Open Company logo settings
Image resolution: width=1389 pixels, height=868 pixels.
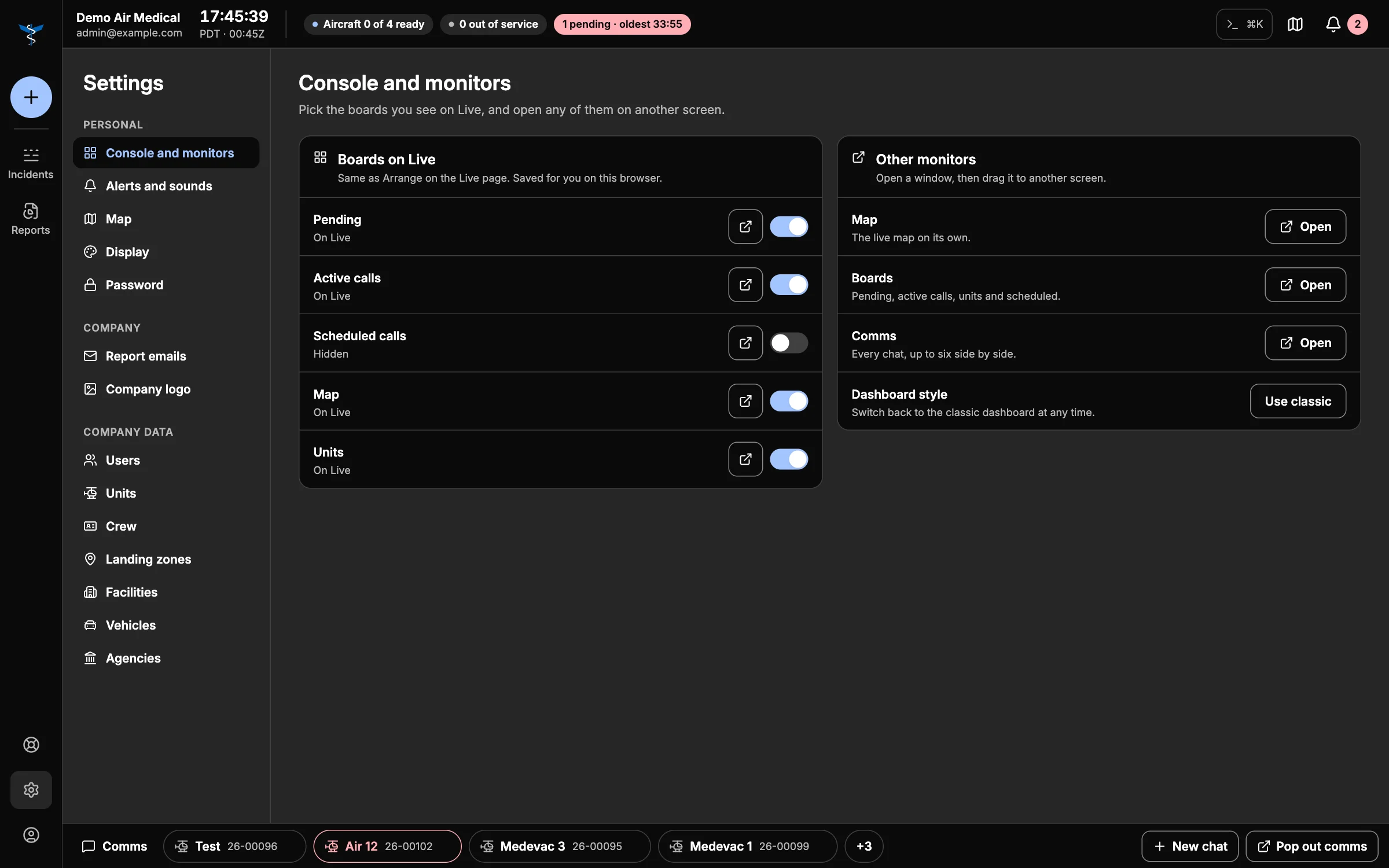pyautogui.click(x=166, y=389)
